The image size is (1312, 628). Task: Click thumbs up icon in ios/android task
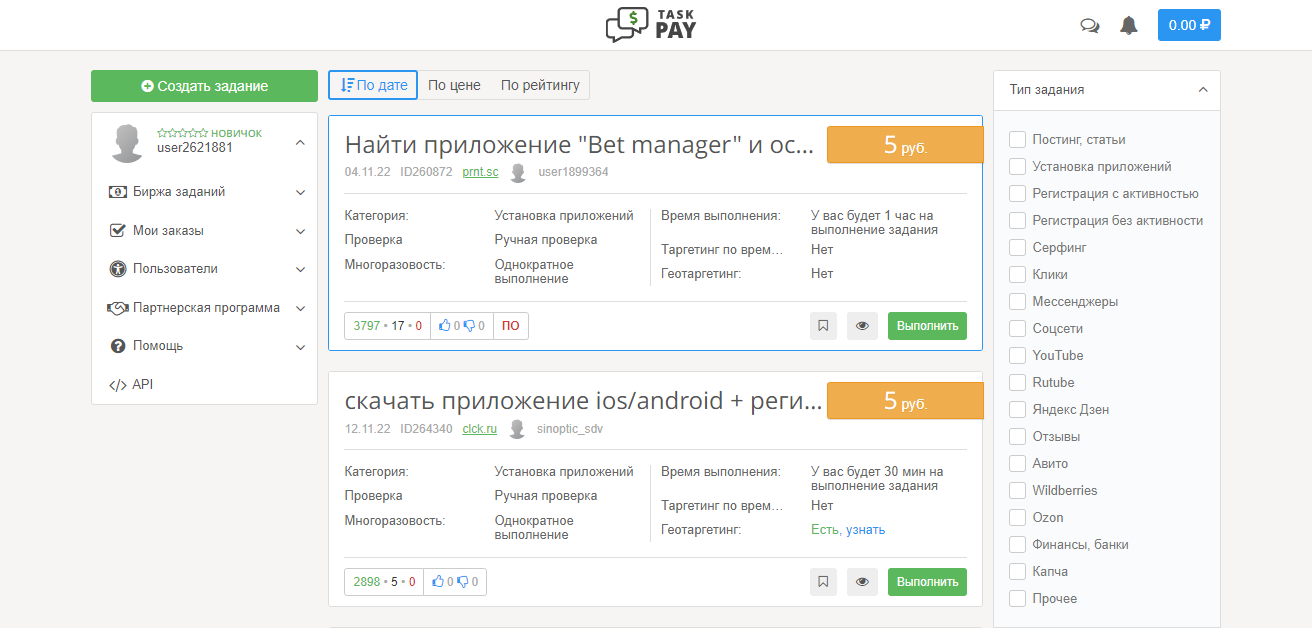pyautogui.click(x=438, y=582)
